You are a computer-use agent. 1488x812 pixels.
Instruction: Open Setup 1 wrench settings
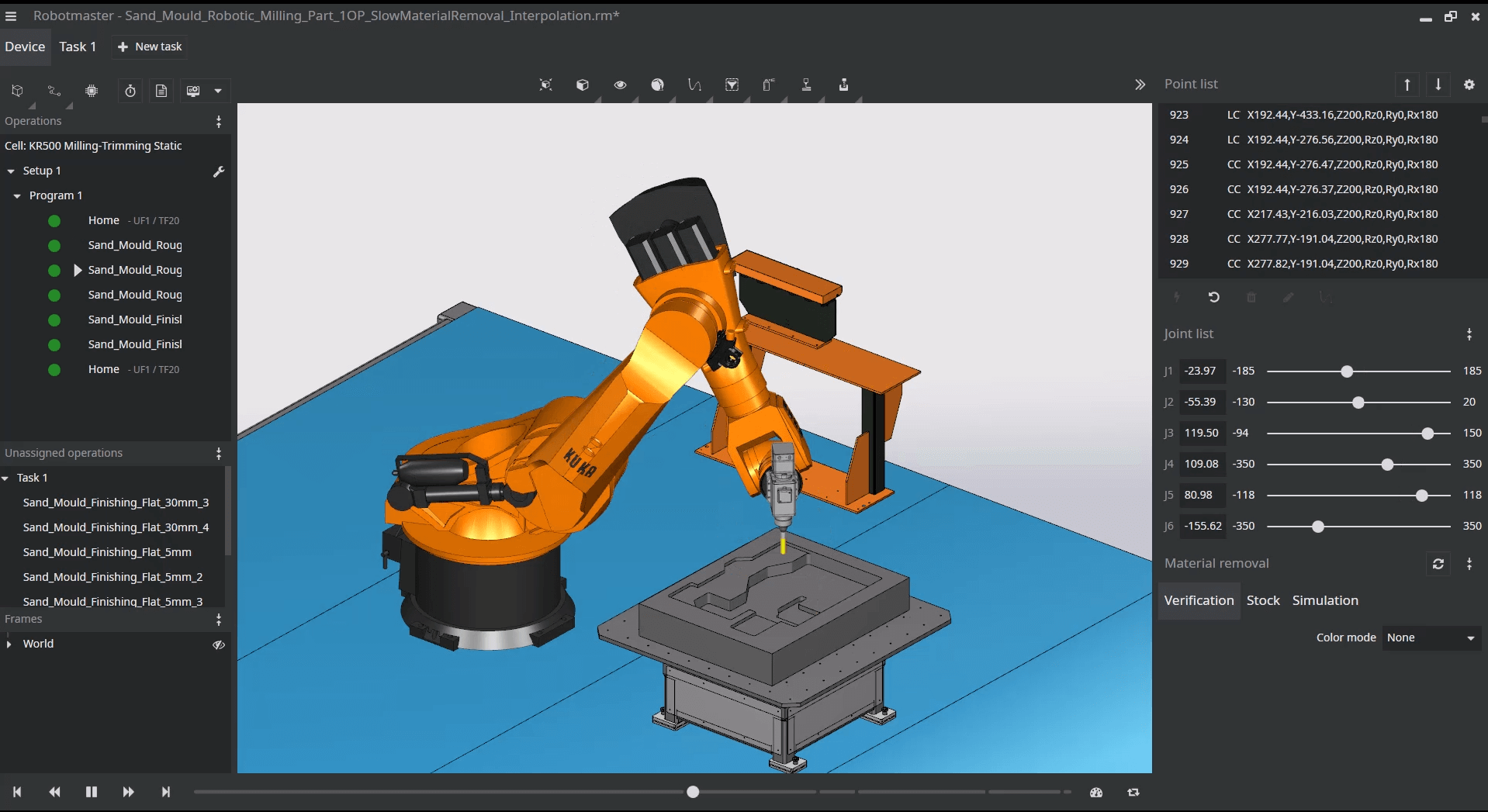click(x=219, y=171)
